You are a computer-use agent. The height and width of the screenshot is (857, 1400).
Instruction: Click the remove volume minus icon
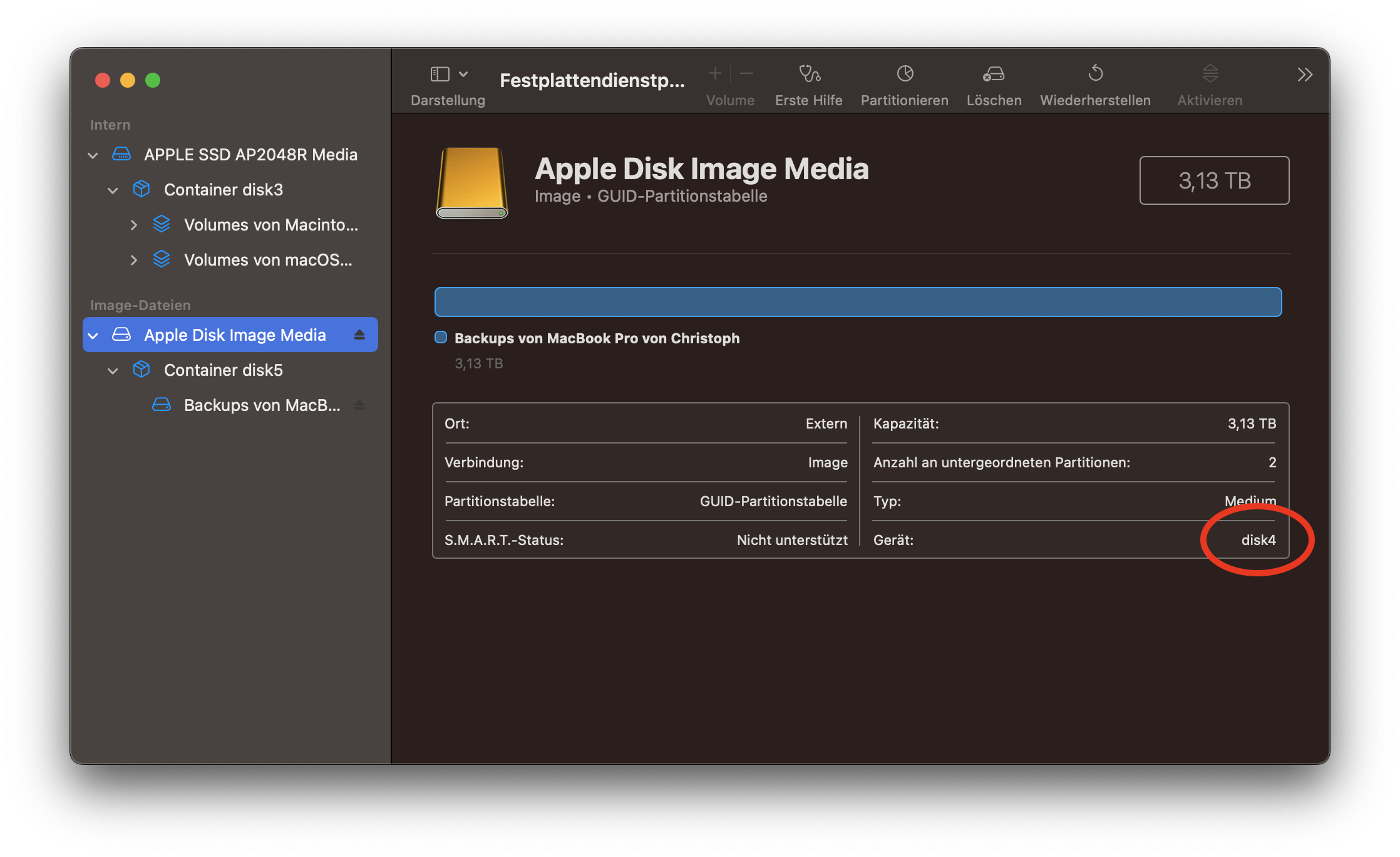[746, 74]
